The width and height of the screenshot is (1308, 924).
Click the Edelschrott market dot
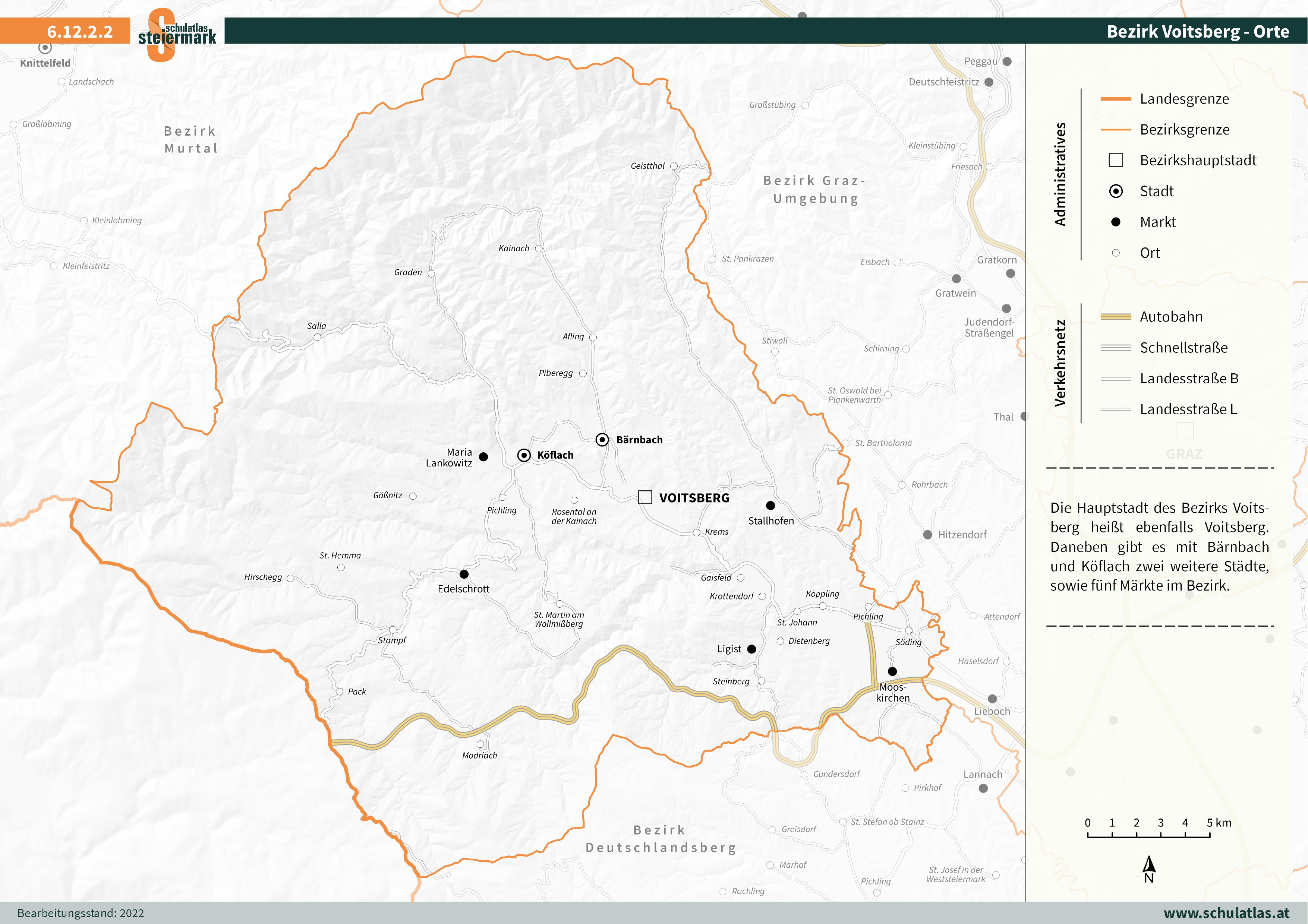(x=464, y=574)
